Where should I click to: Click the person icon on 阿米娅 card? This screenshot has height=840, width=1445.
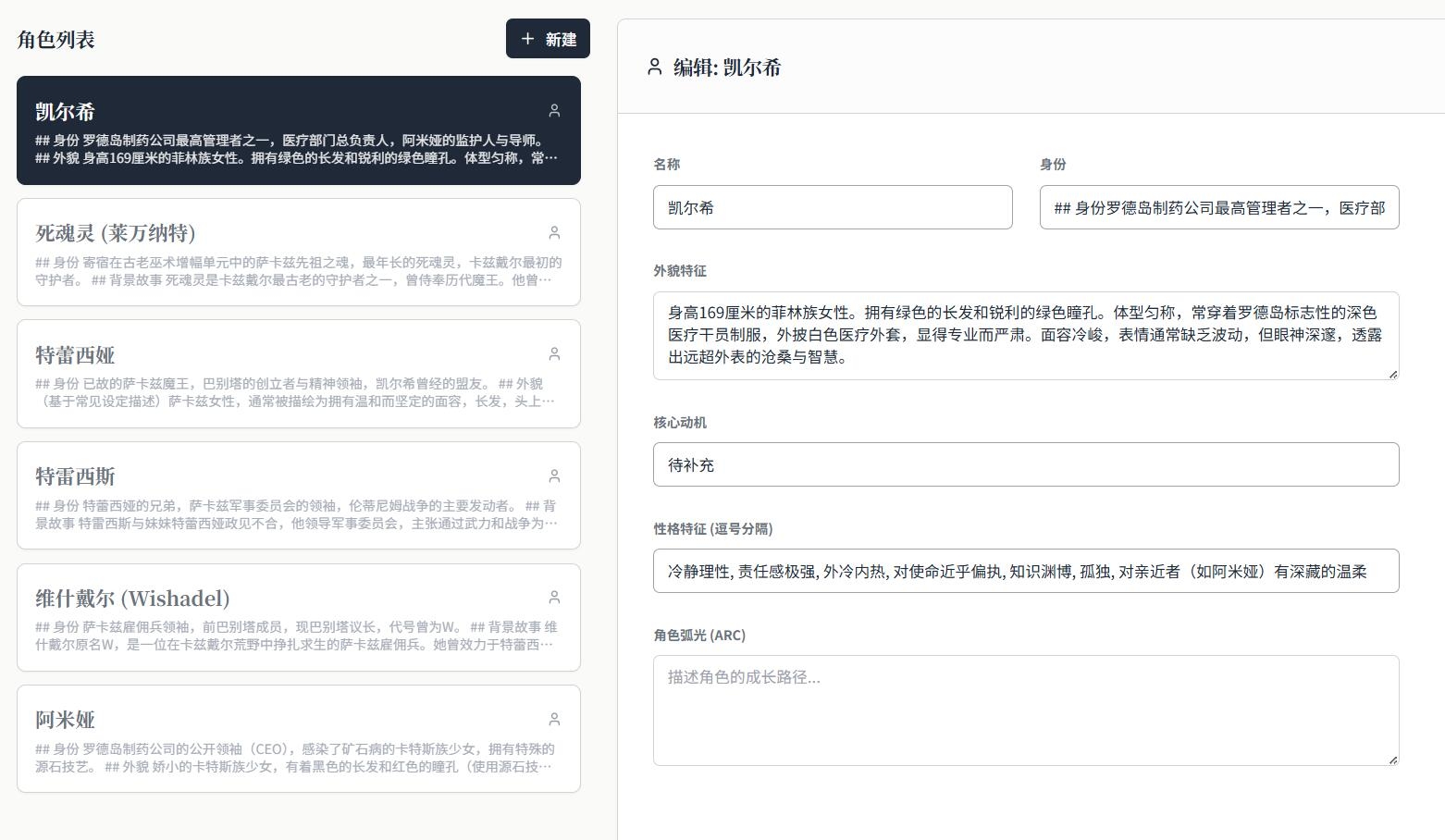coord(554,719)
